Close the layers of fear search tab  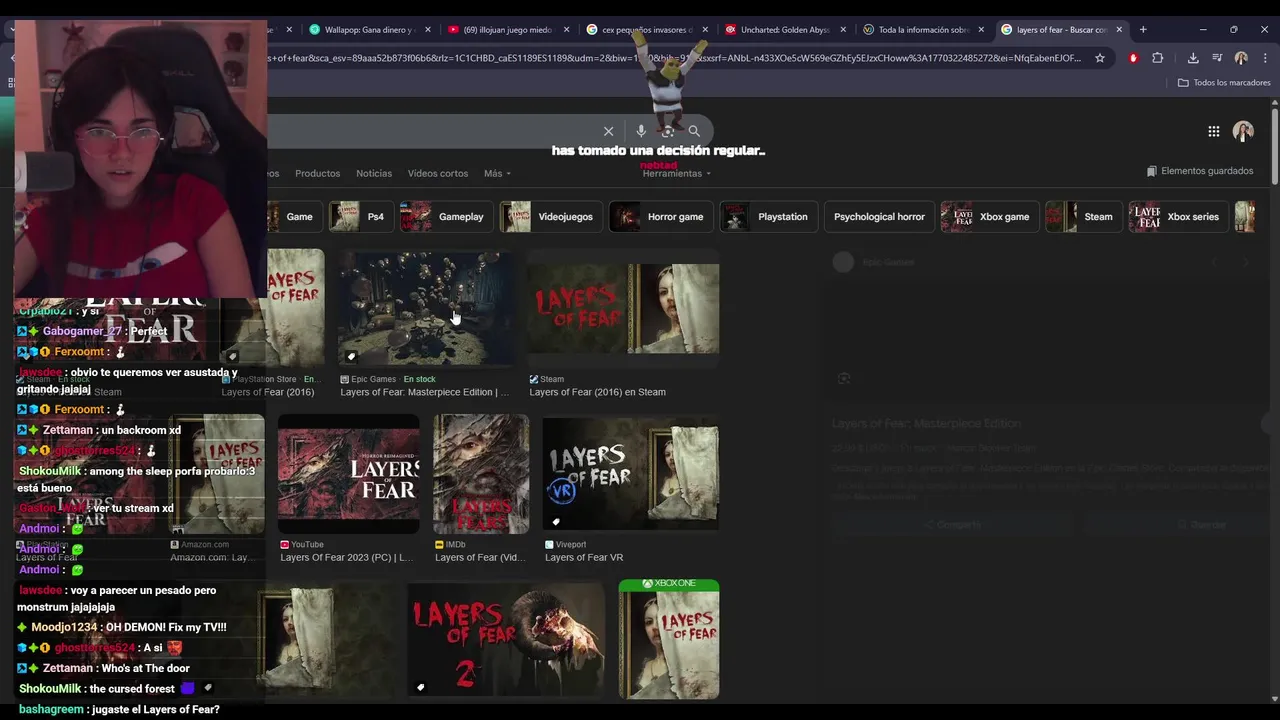(1119, 30)
